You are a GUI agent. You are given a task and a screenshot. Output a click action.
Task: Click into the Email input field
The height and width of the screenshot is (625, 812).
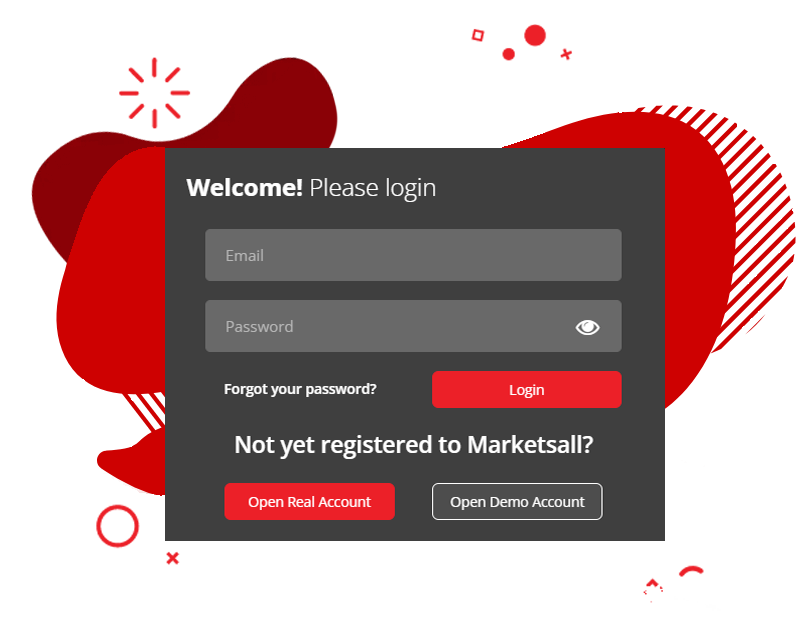click(413, 255)
